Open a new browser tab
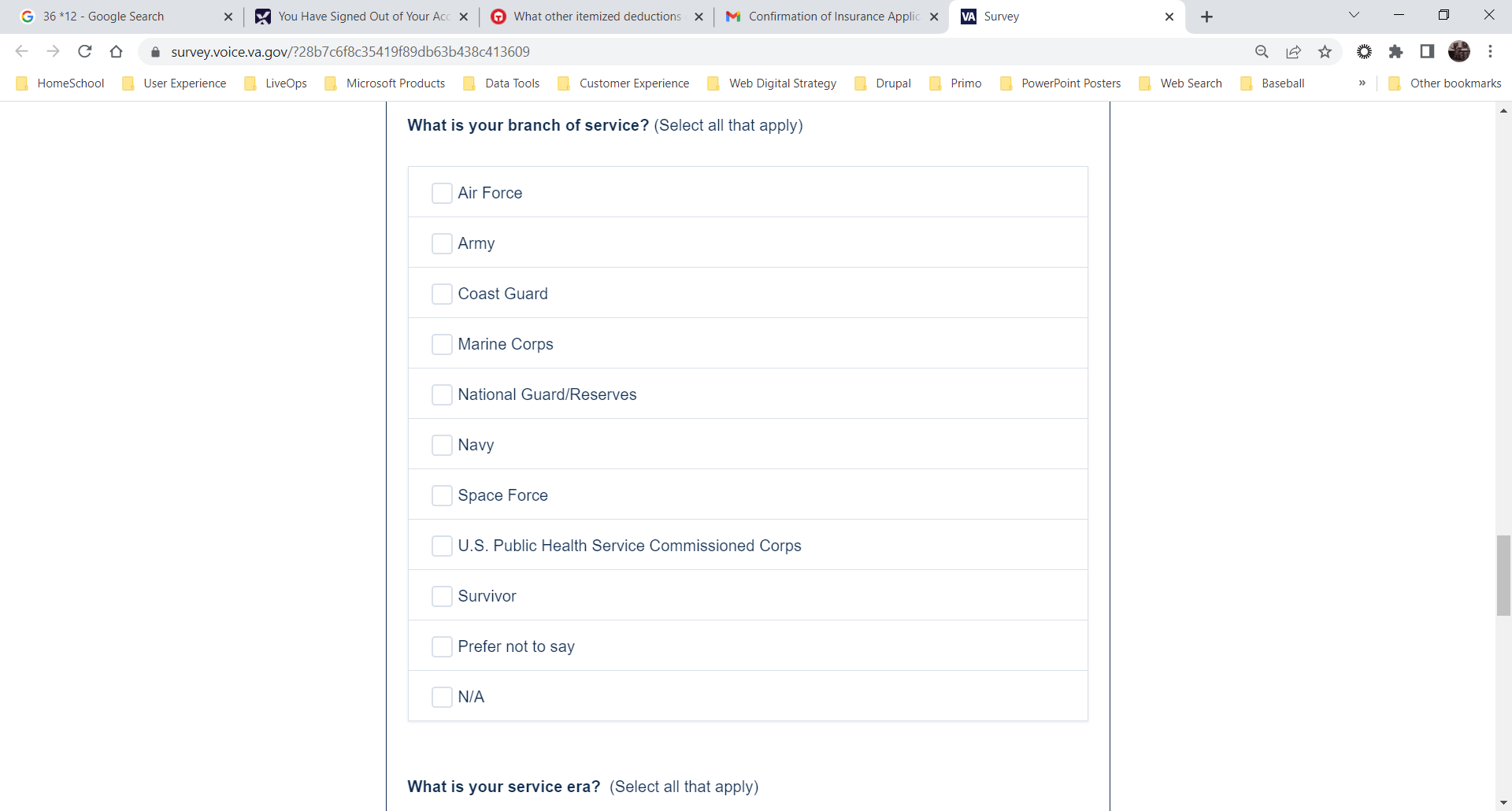 (1207, 17)
